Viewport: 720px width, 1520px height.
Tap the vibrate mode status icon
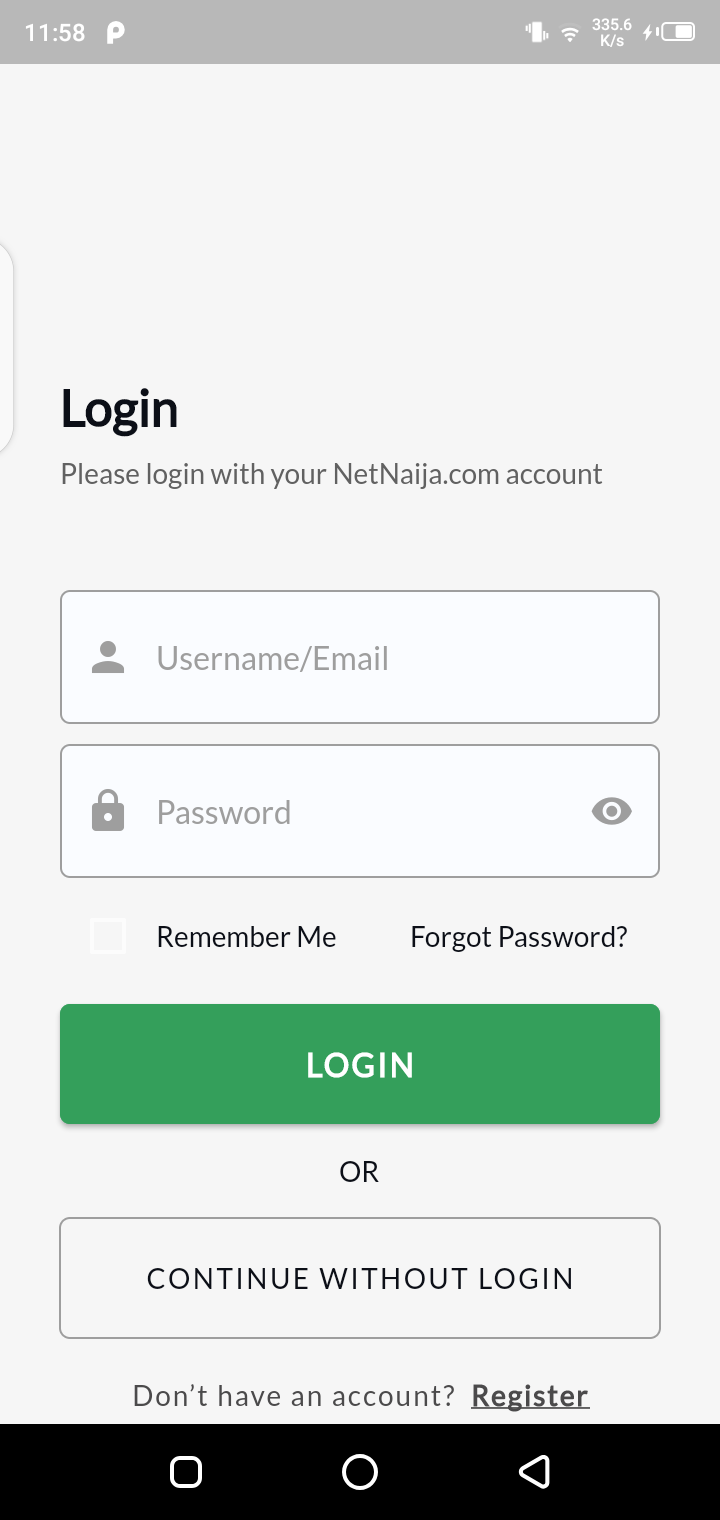point(537,33)
